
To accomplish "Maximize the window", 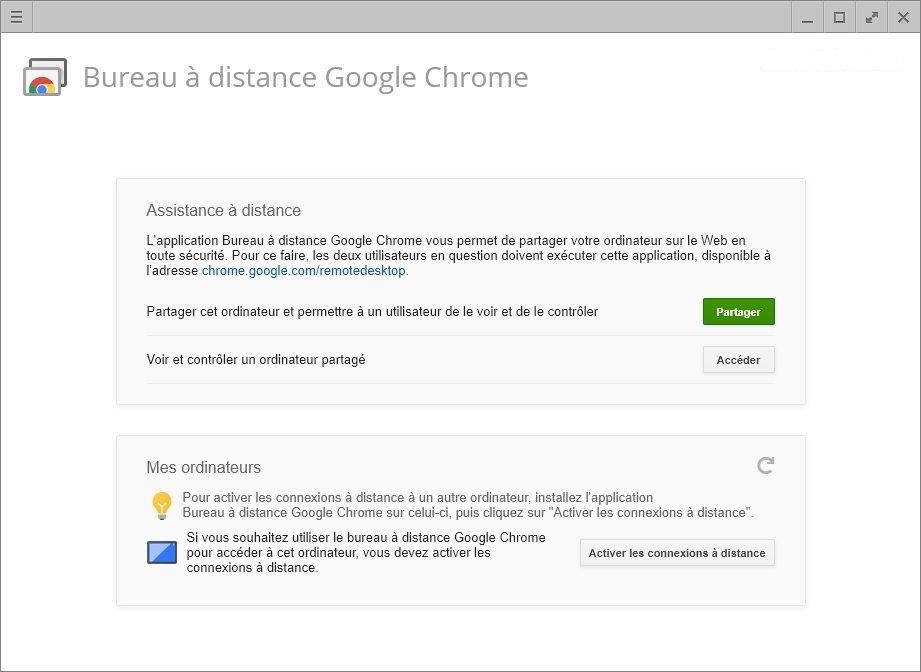I will point(840,17).
